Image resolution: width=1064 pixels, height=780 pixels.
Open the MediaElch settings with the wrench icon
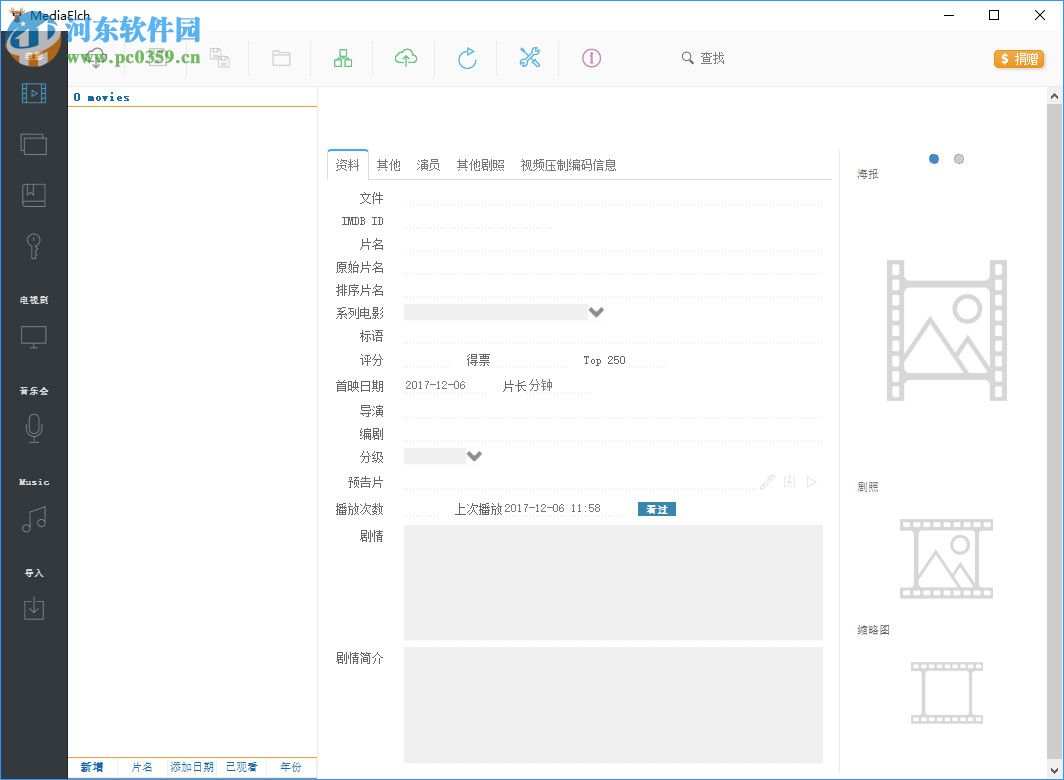coord(530,58)
